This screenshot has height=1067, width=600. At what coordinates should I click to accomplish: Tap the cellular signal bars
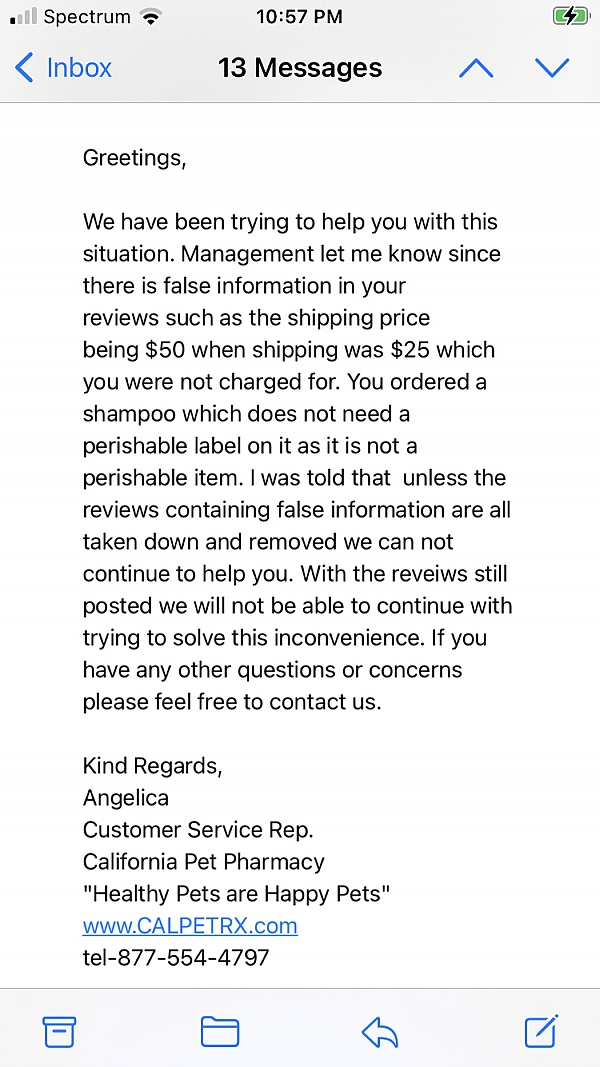click(x=24, y=17)
